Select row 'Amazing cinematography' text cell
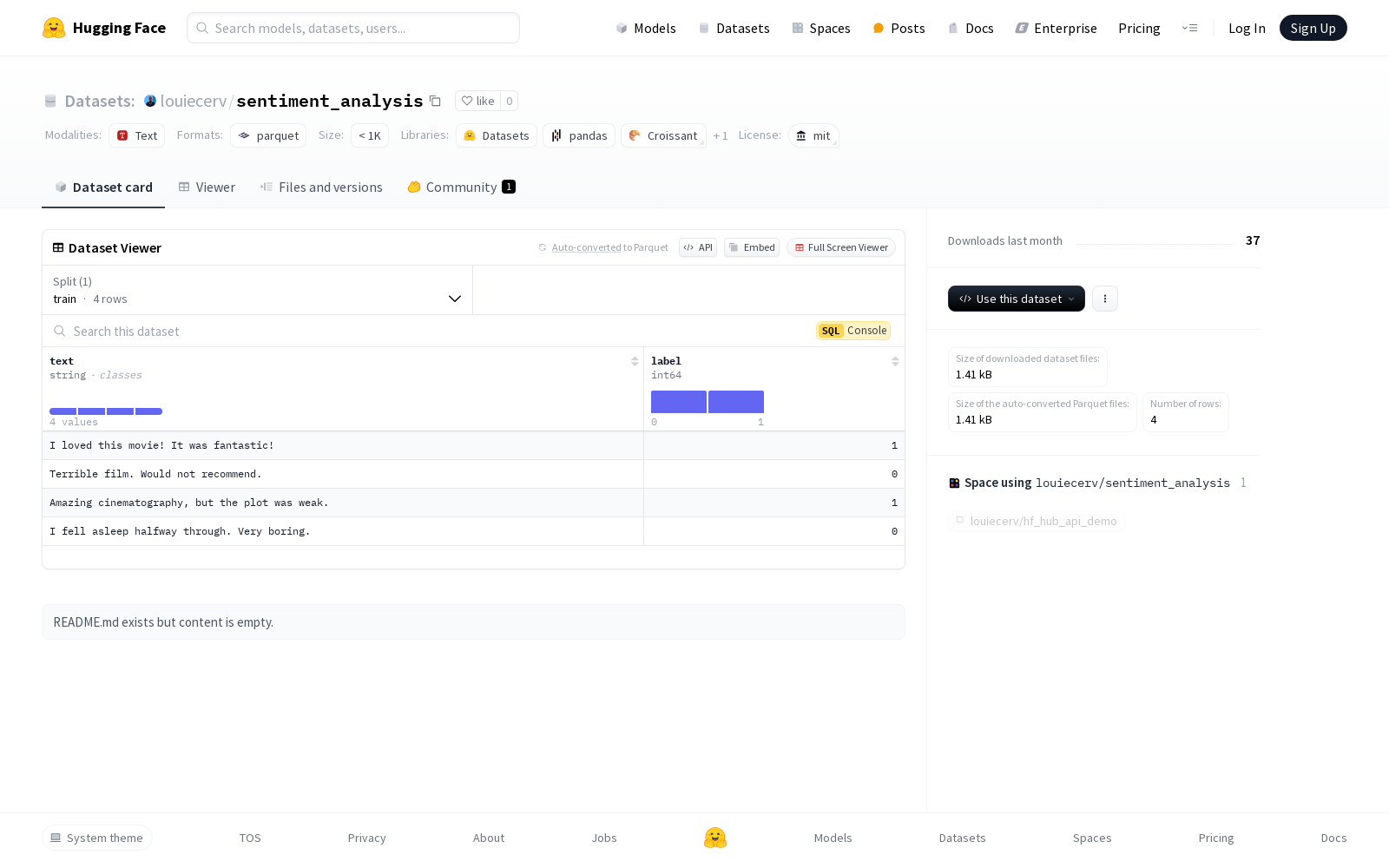Image resolution: width=1389 pixels, height=868 pixels. coord(343,503)
